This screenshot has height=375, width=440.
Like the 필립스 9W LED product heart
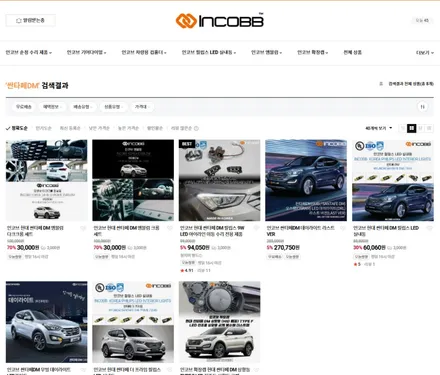256,228
